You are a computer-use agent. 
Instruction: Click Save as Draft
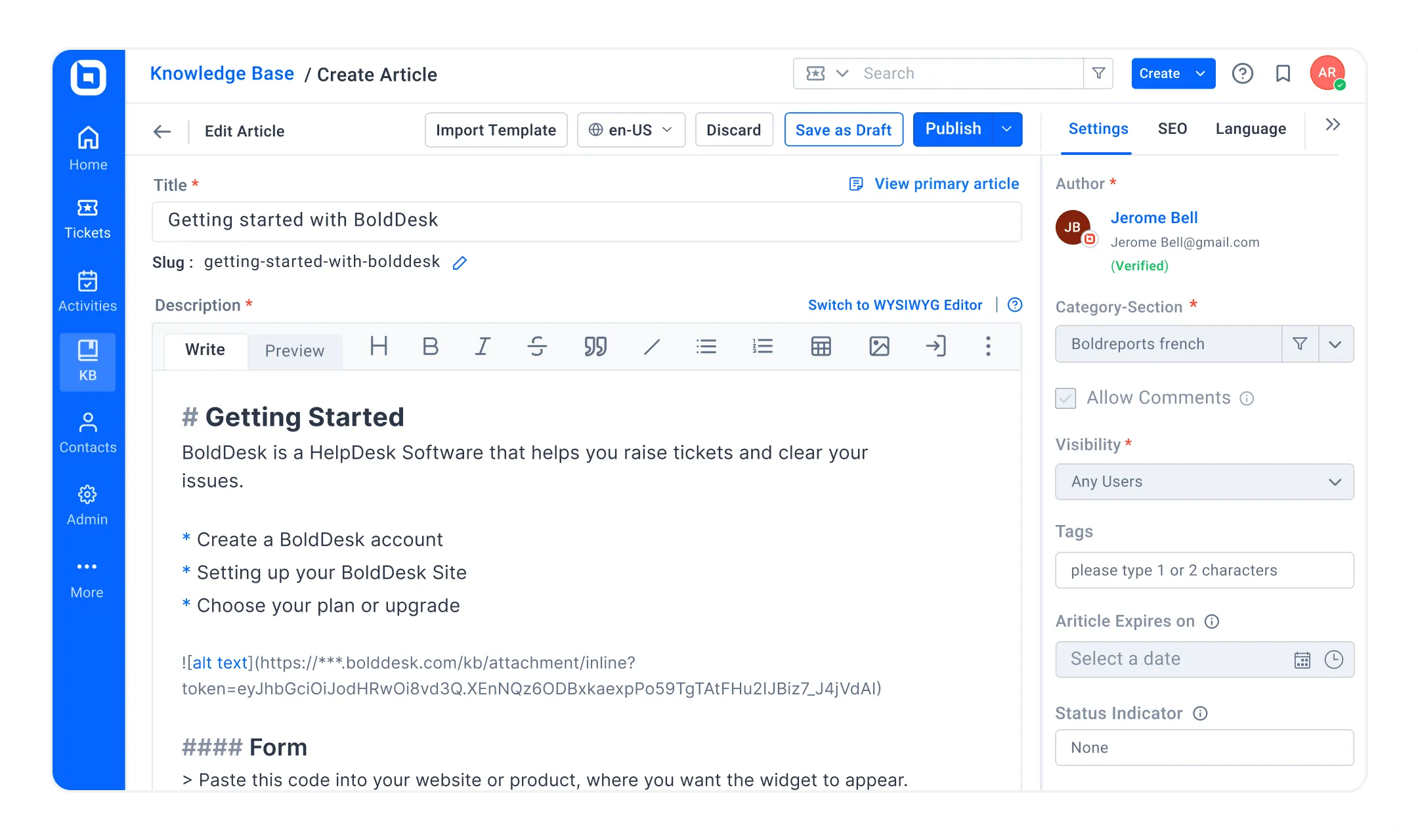coord(844,129)
